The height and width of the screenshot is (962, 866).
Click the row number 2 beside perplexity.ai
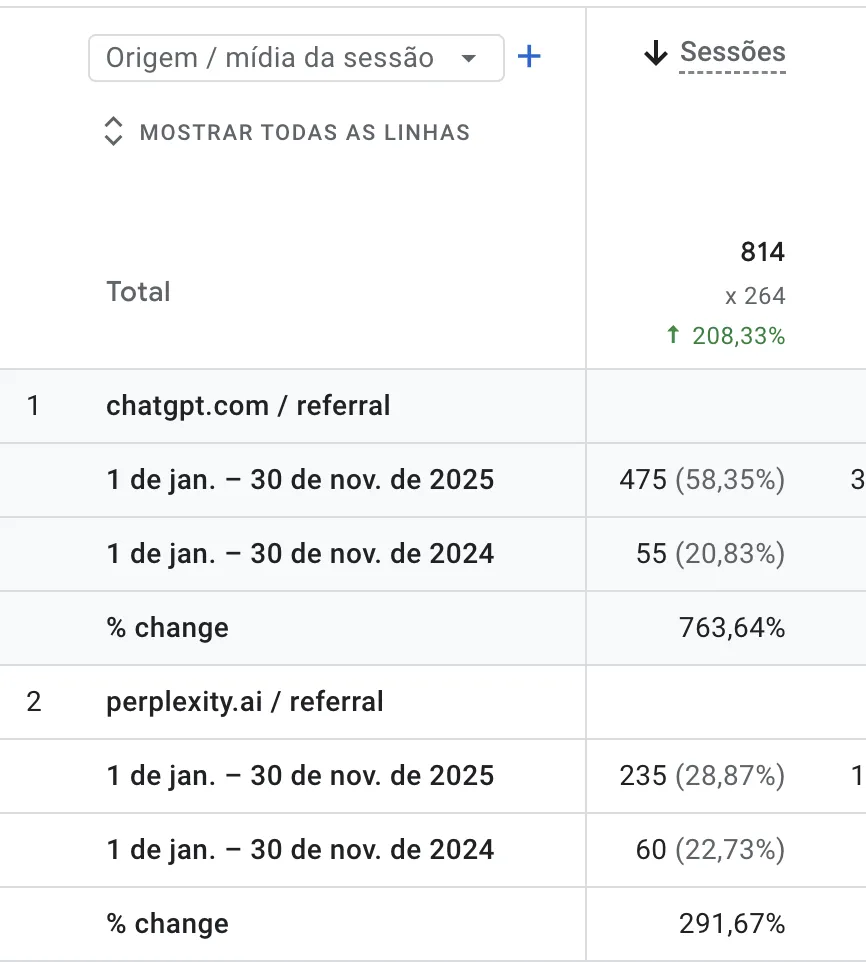coord(33,701)
